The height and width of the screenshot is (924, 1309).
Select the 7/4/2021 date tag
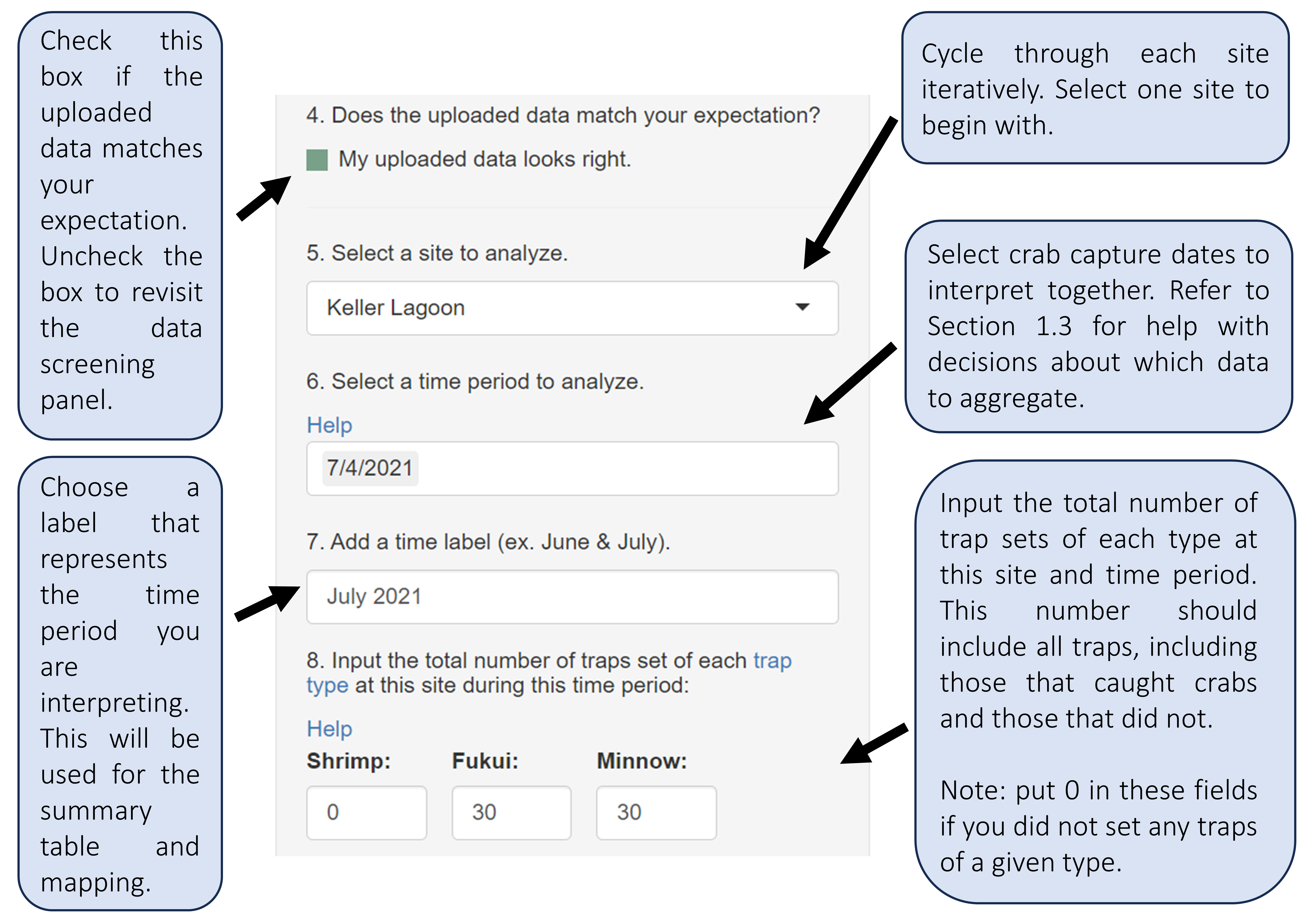369,468
